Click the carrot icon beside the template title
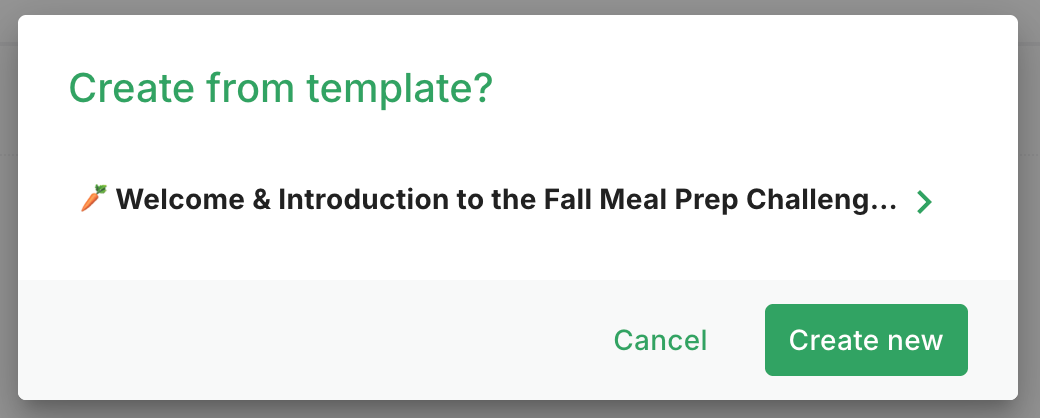 point(92,201)
